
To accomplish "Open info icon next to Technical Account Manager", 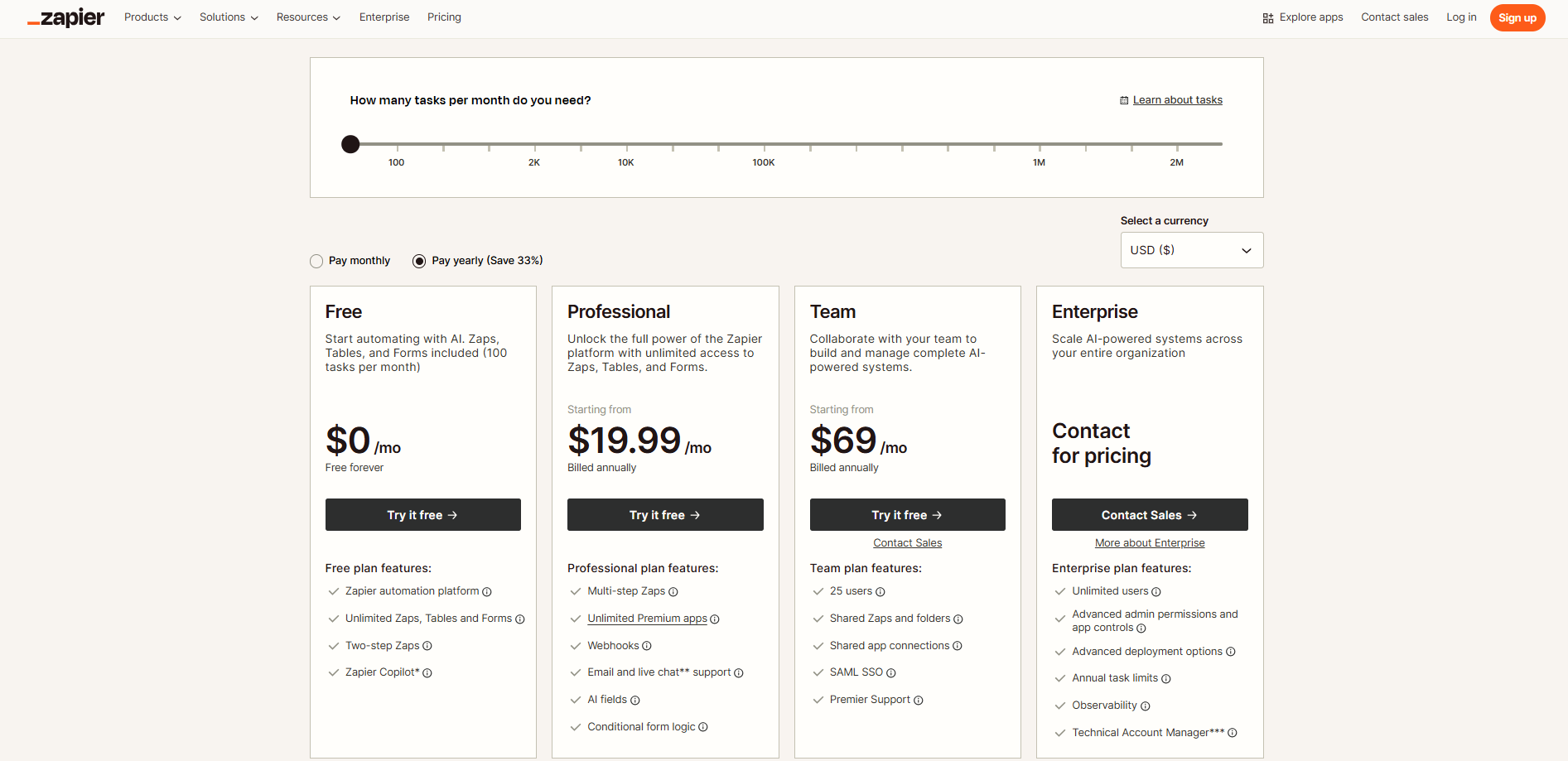I will (x=1232, y=733).
